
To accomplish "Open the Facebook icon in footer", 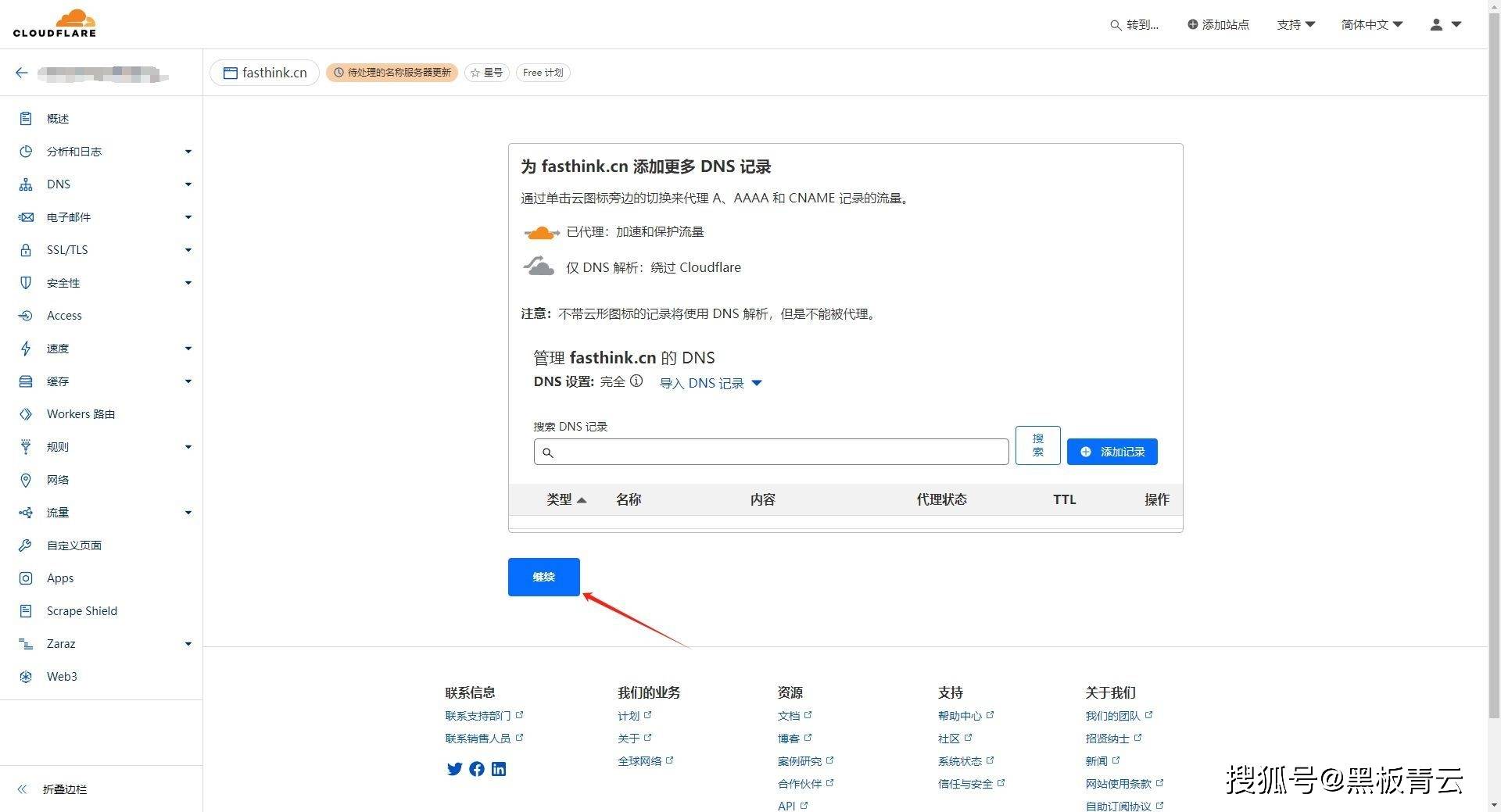I will [477, 769].
